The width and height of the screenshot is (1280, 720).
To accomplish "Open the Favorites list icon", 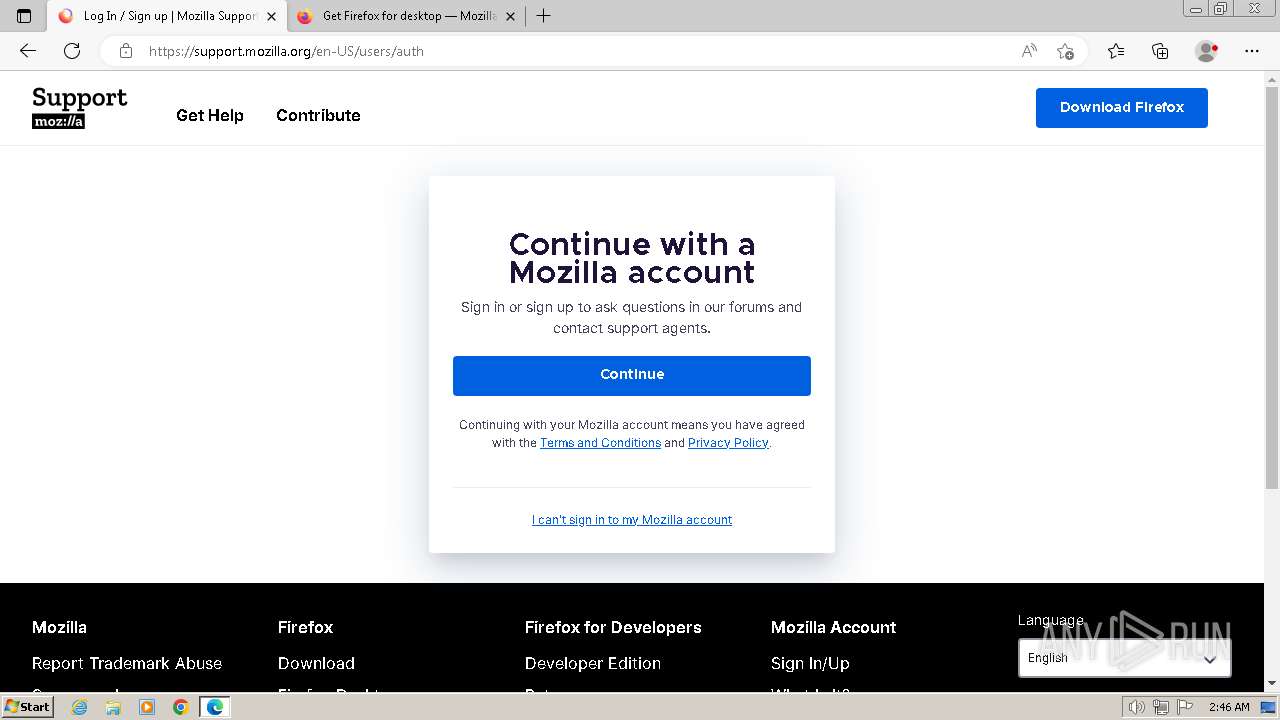I will point(1116,51).
